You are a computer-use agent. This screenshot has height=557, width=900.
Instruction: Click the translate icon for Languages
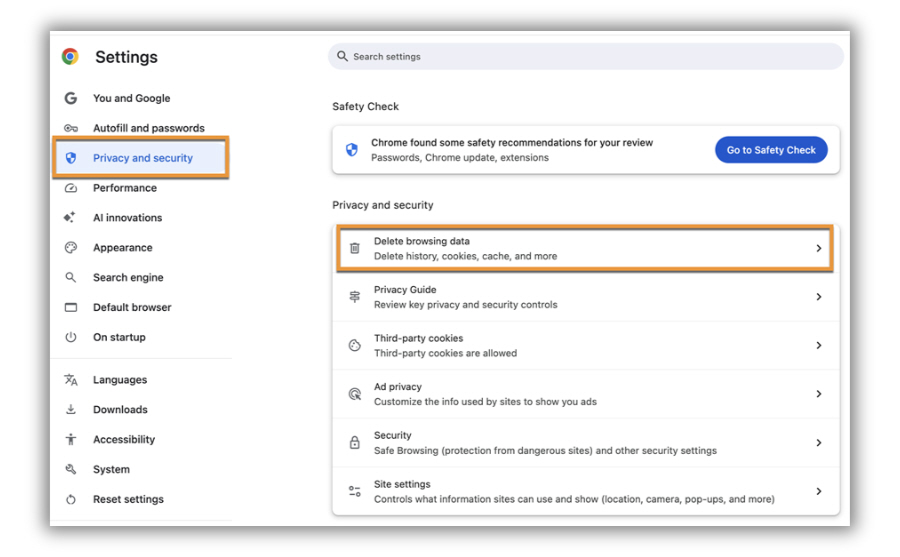[x=71, y=380]
